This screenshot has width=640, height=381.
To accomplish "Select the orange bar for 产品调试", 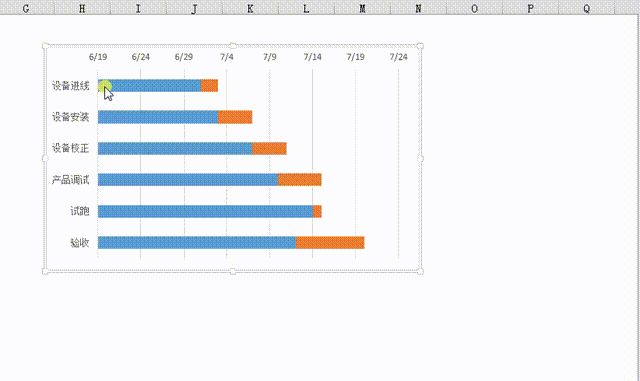I will pos(300,180).
